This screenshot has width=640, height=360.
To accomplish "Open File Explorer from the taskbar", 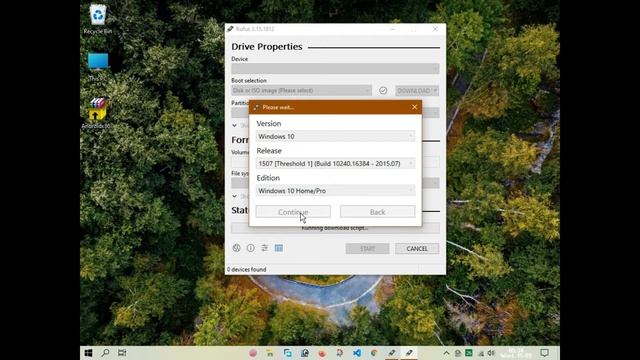I will pyautogui.click(x=270, y=353).
